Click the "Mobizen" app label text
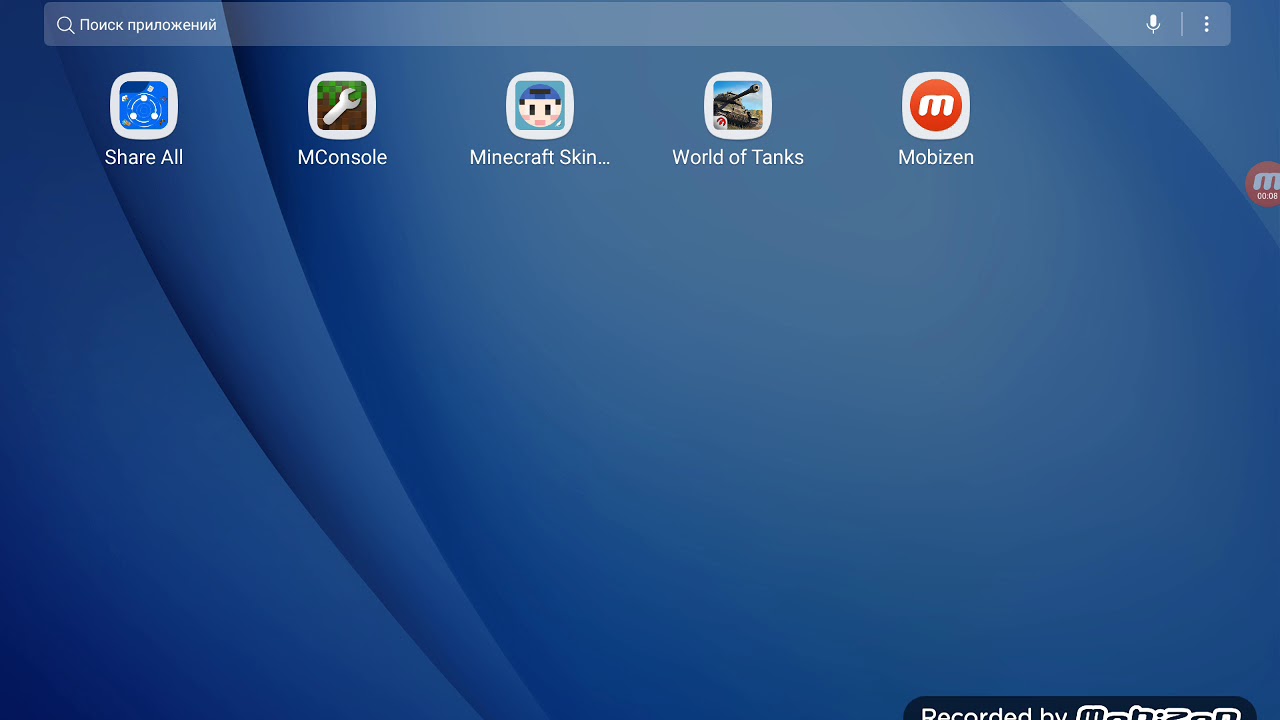Screen dimensions: 1280x720 (x=936, y=157)
